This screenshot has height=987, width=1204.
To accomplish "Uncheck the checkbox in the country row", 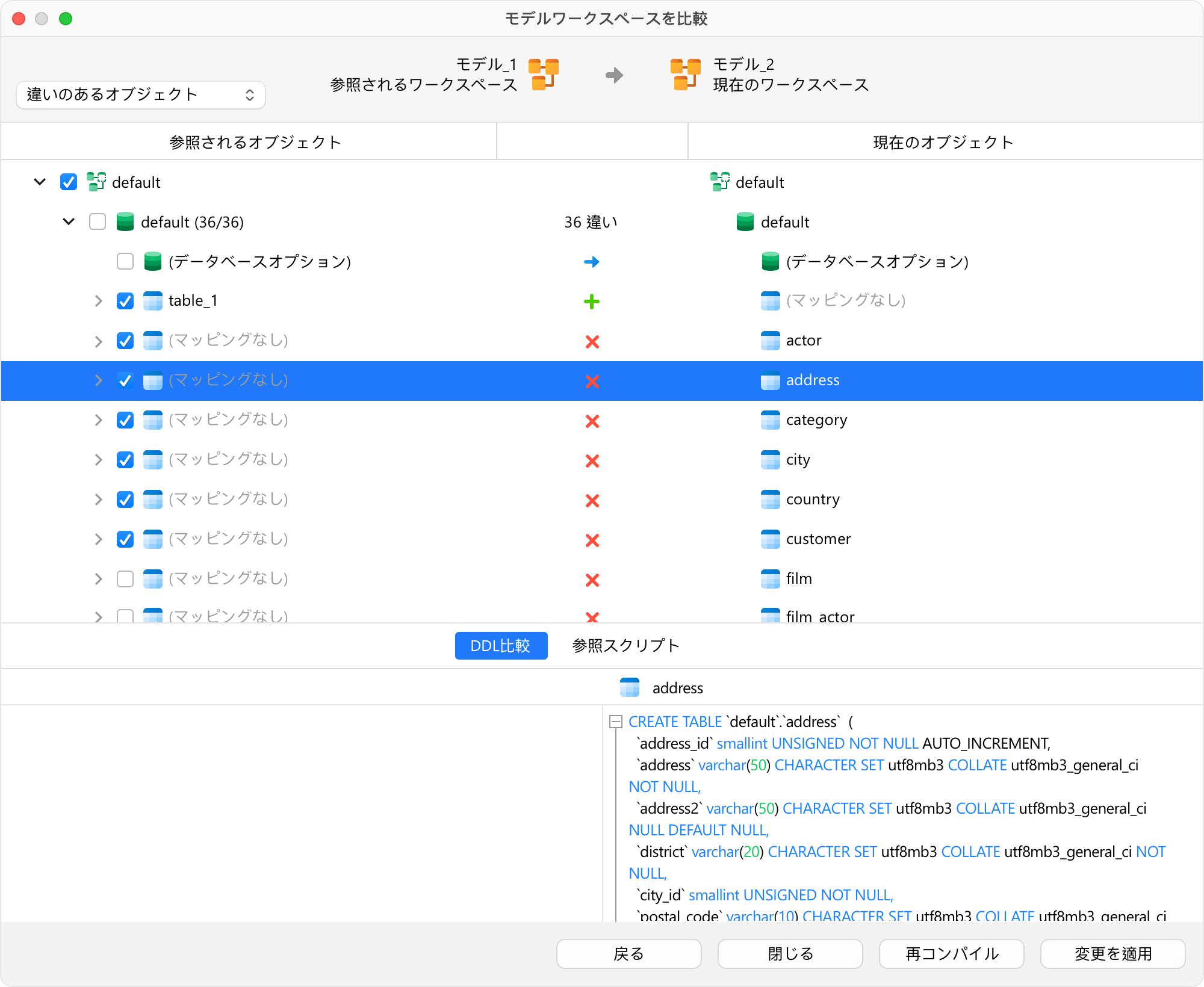I will pos(125,500).
